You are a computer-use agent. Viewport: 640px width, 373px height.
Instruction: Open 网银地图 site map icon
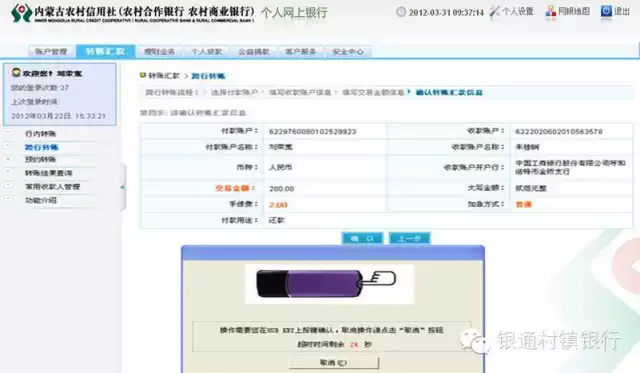[x=551, y=11]
